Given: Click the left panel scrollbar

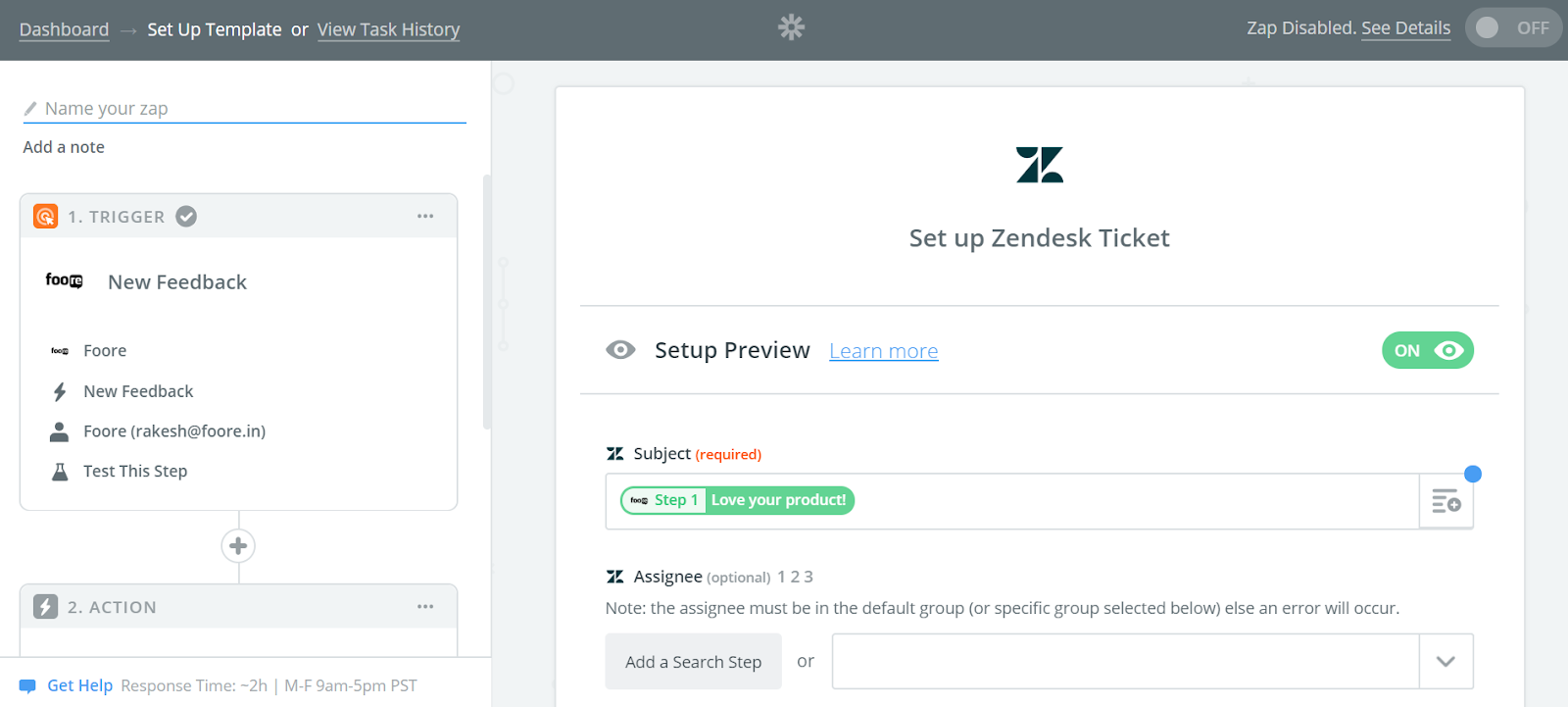Looking at the screenshot, I should [x=487, y=302].
